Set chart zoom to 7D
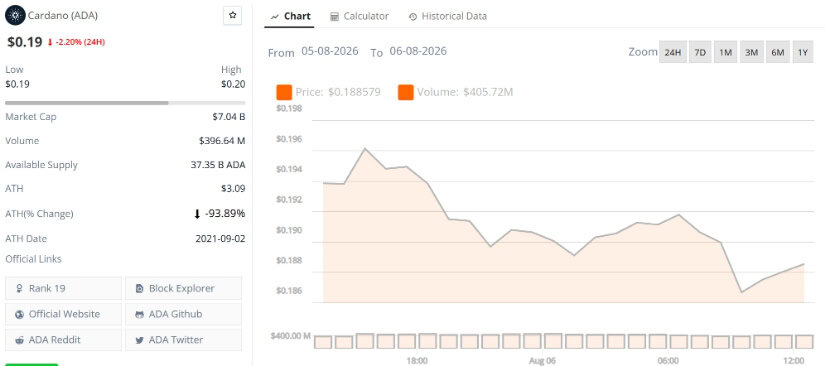This screenshot has width=825, height=366. [x=700, y=52]
